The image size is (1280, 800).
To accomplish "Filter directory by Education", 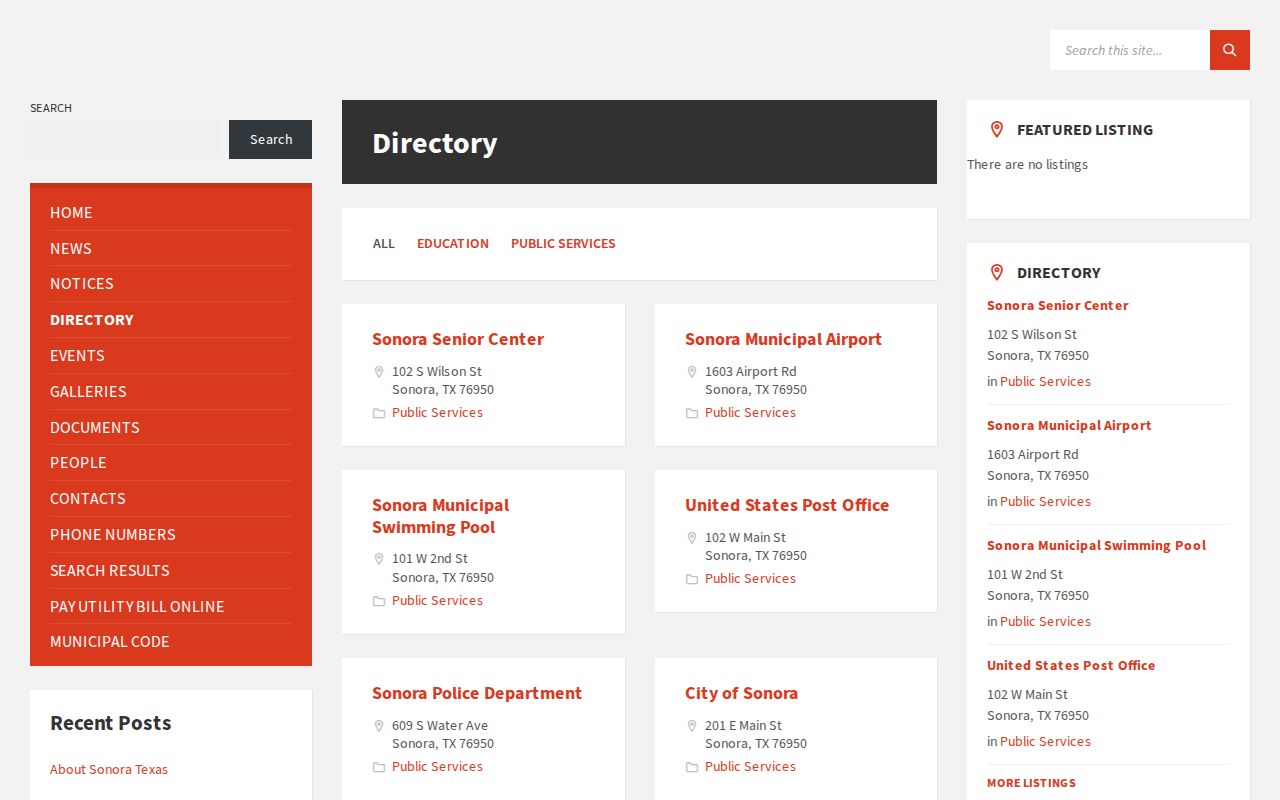I will pyautogui.click(x=453, y=243).
